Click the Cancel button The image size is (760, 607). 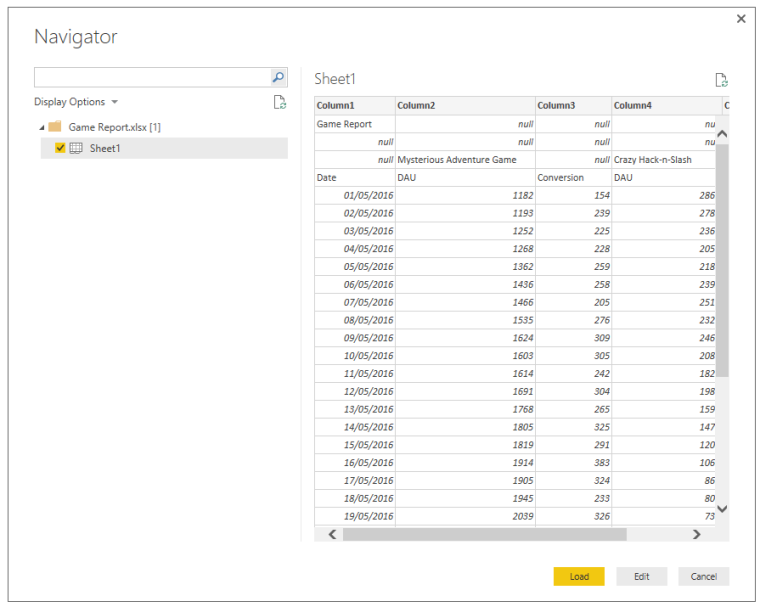pos(703,576)
